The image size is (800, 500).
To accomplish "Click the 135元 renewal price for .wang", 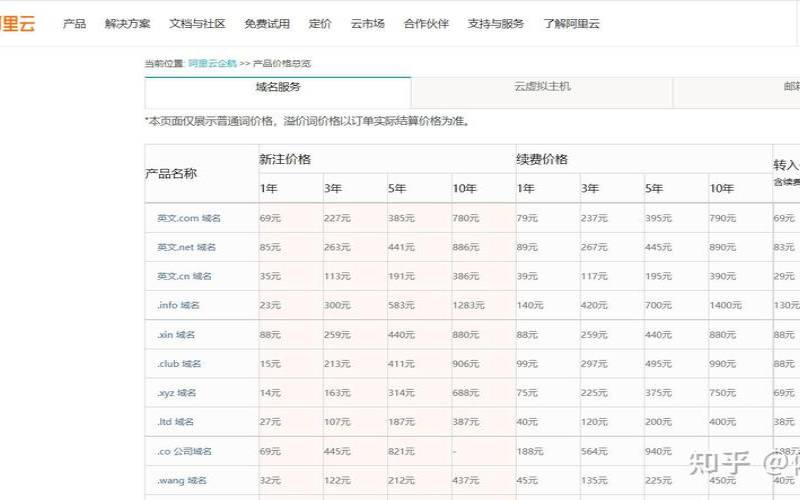I will tap(594, 480).
